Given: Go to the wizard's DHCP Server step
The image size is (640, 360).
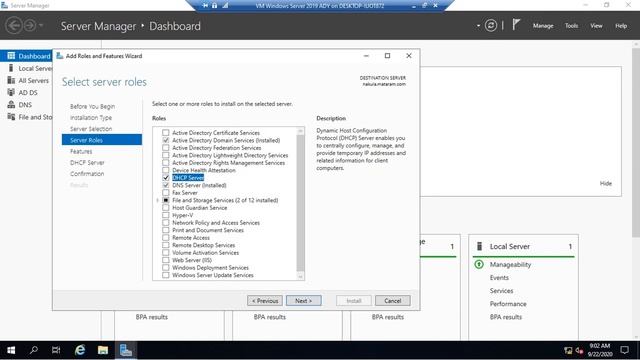Looking at the screenshot, I should (x=87, y=162).
